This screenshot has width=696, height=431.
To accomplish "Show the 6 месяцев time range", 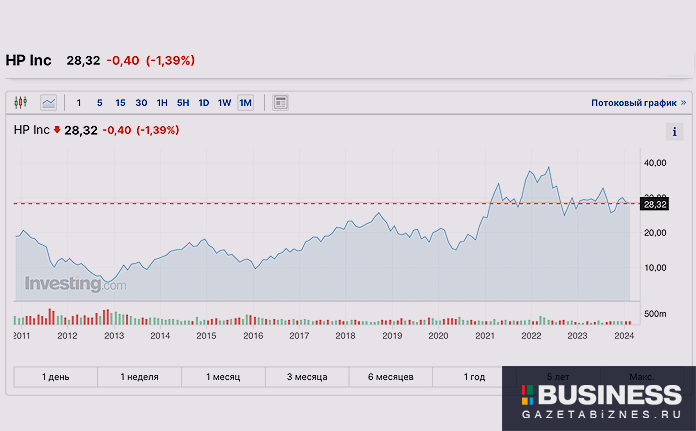I will 391,377.
